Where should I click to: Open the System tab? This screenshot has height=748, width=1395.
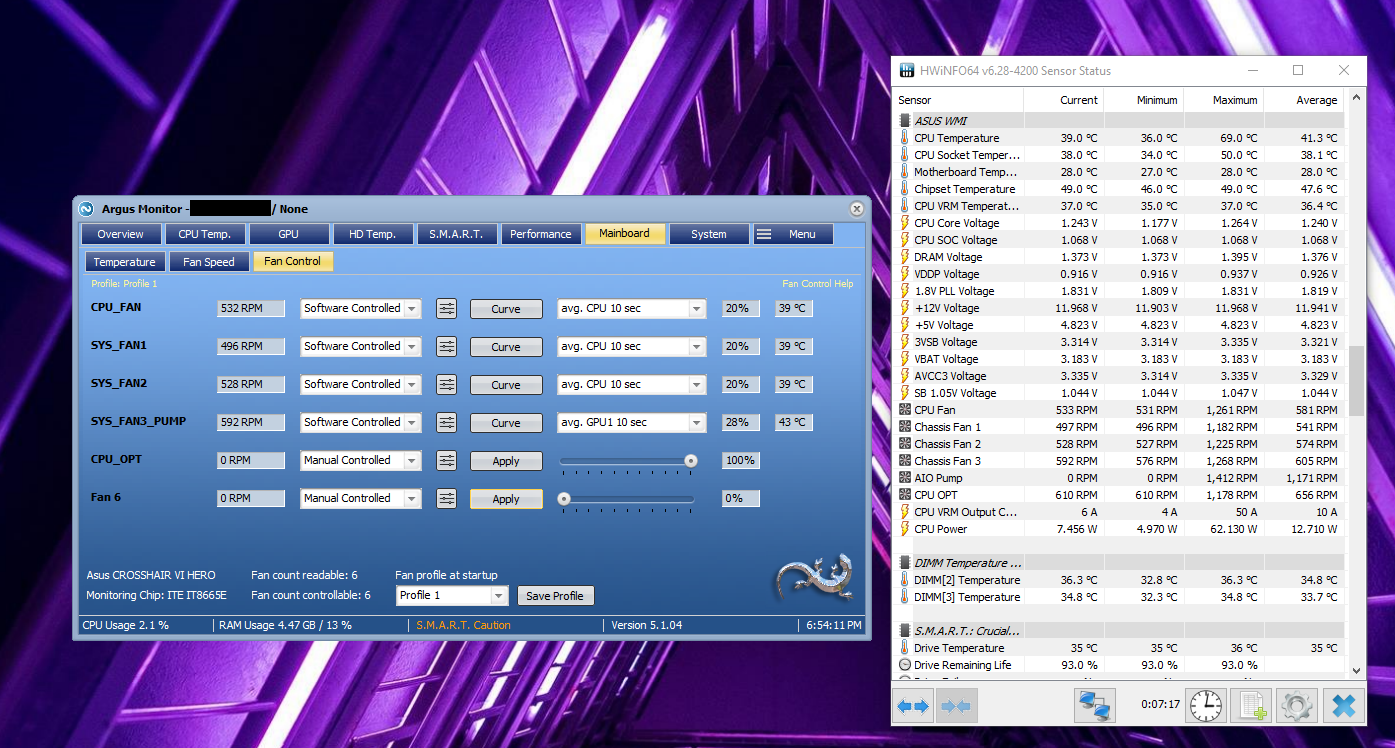click(x=709, y=234)
